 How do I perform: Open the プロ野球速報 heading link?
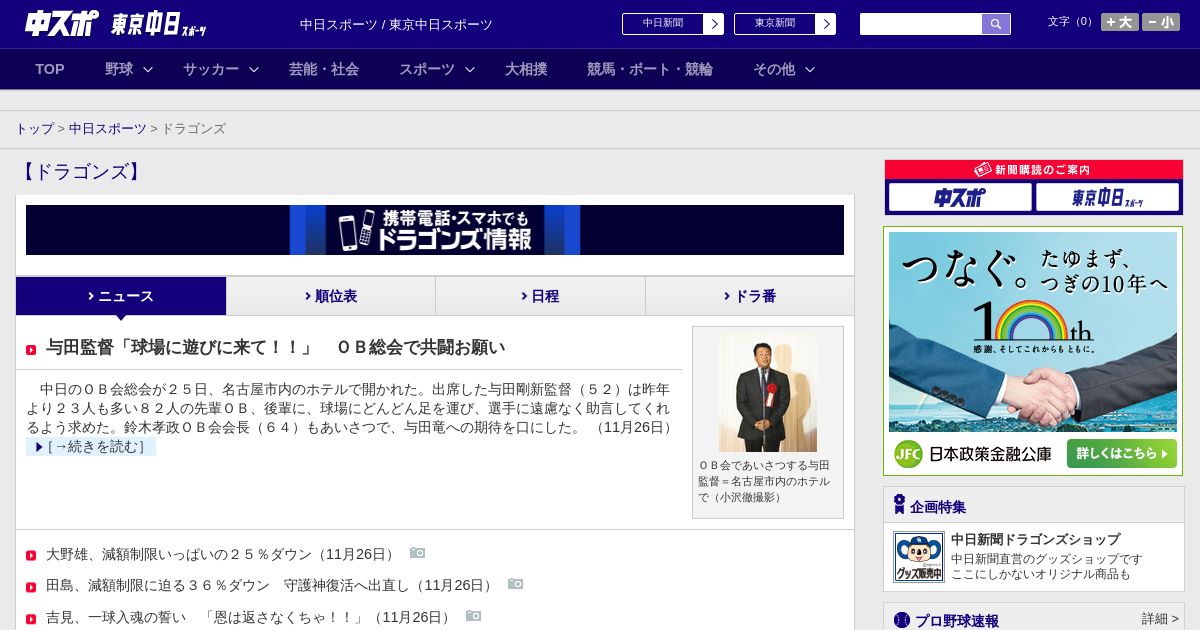(957, 620)
